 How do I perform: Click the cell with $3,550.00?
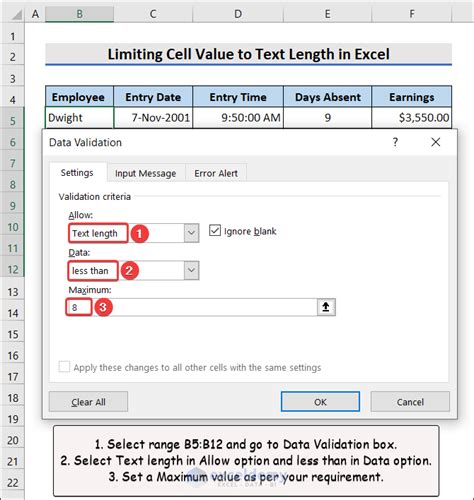412,117
